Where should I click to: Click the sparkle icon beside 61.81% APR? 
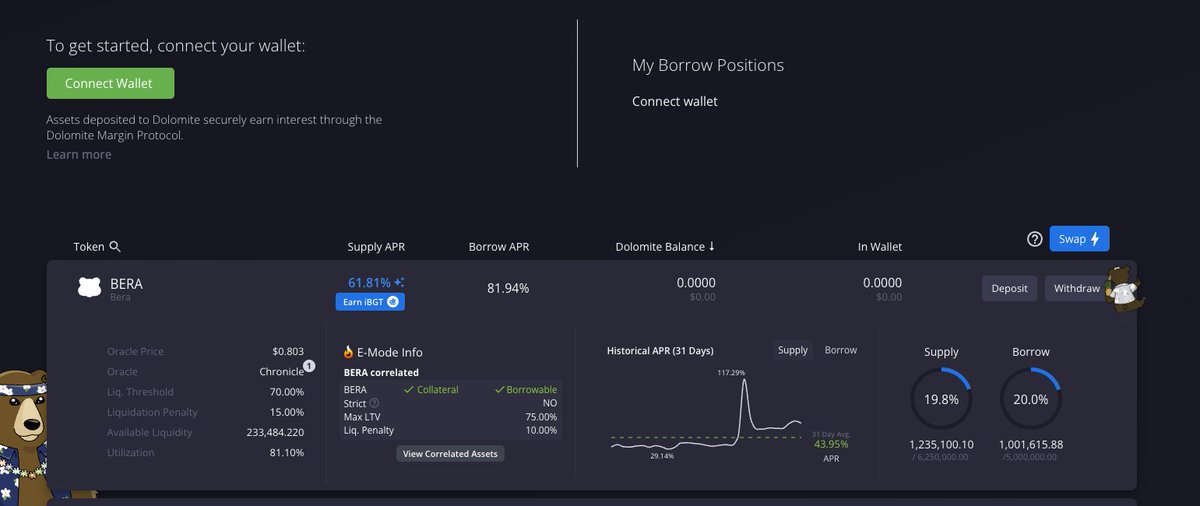[400, 283]
